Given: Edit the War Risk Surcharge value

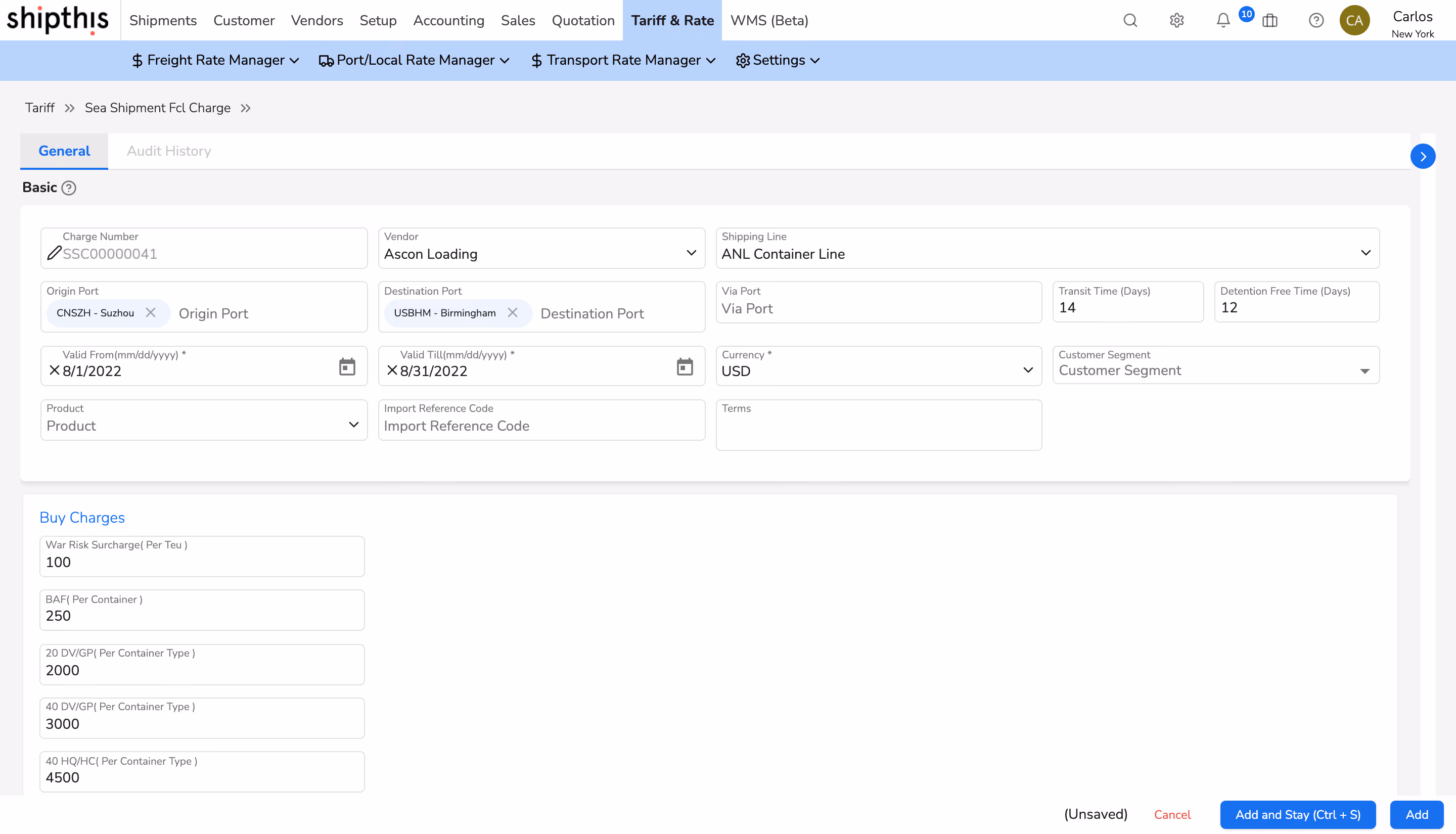Looking at the screenshot, I should [x=202, y=556].
